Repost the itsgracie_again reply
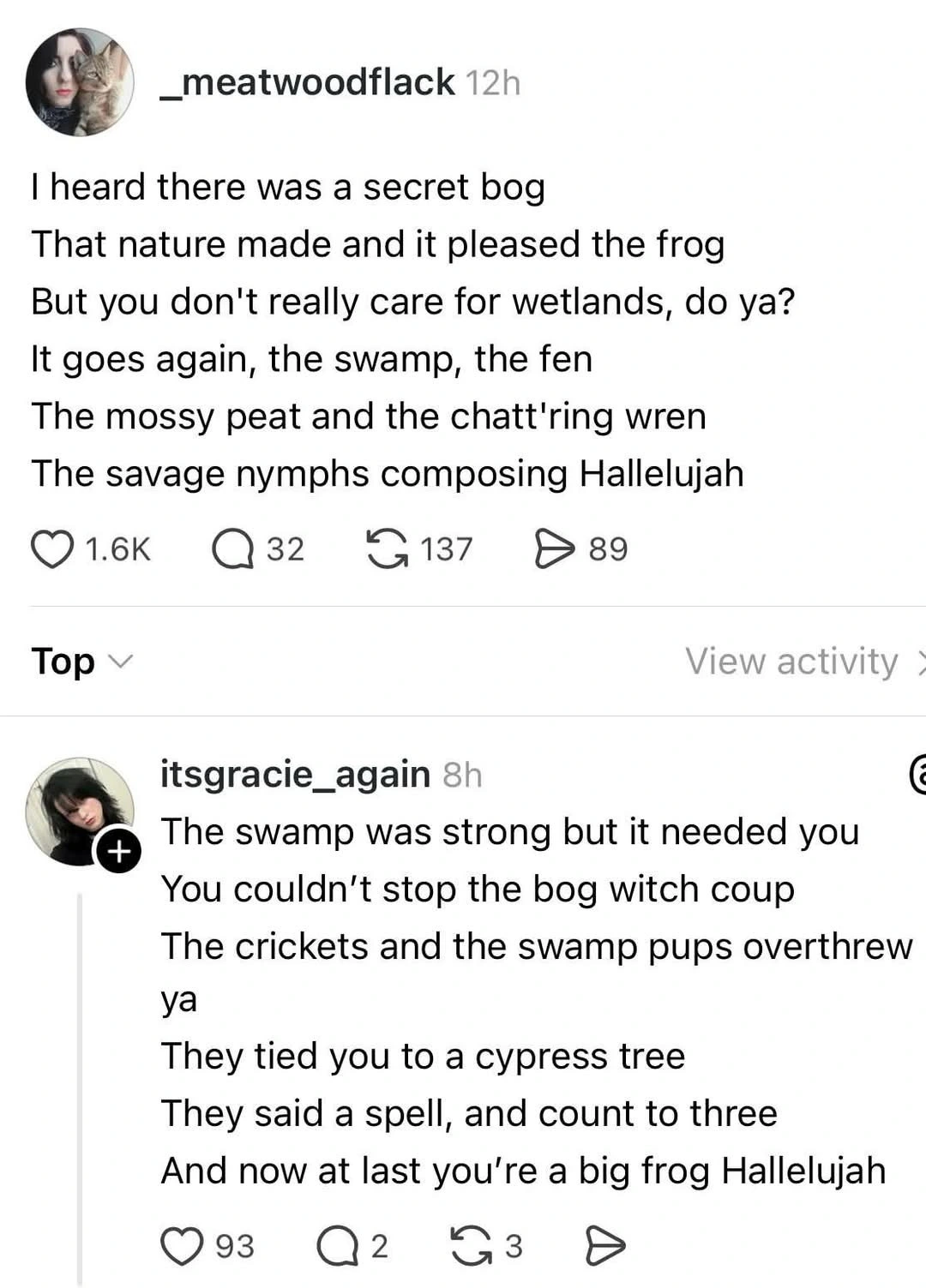This screenshot has width=926, height=1288. (x=471, y=1245)
